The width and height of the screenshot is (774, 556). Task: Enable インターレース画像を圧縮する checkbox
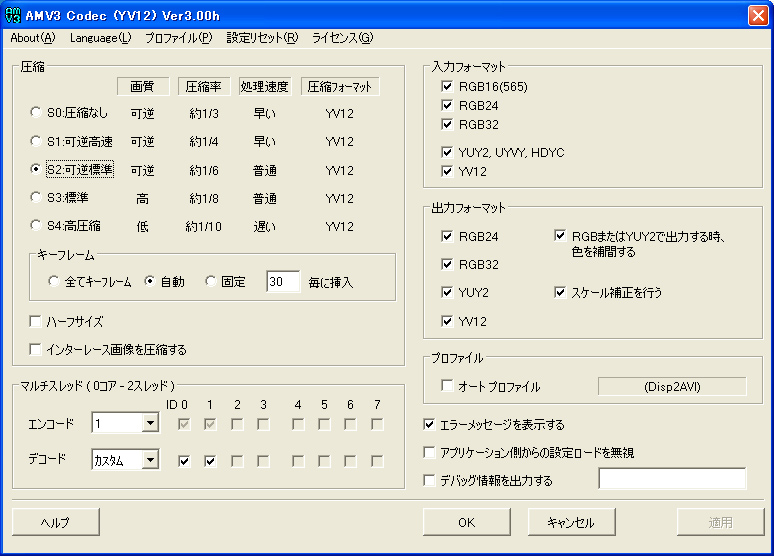coord(36,350)
